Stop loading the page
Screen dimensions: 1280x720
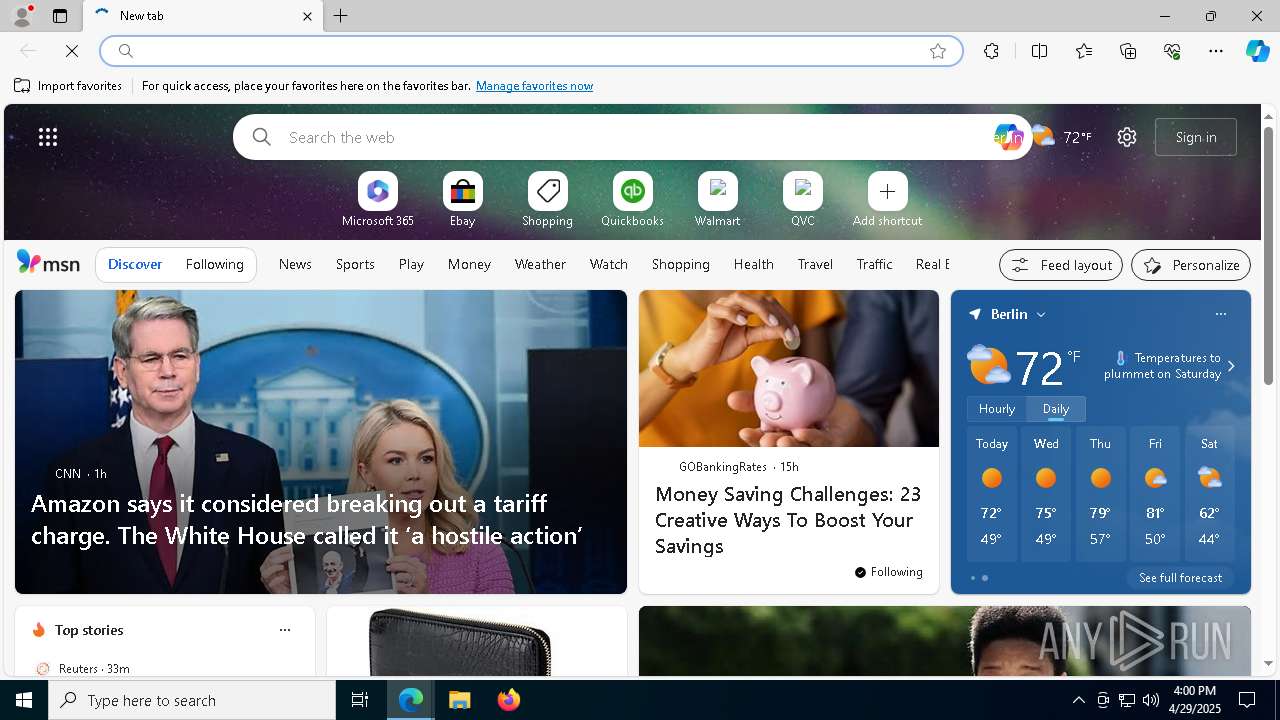tap(72, 51)
